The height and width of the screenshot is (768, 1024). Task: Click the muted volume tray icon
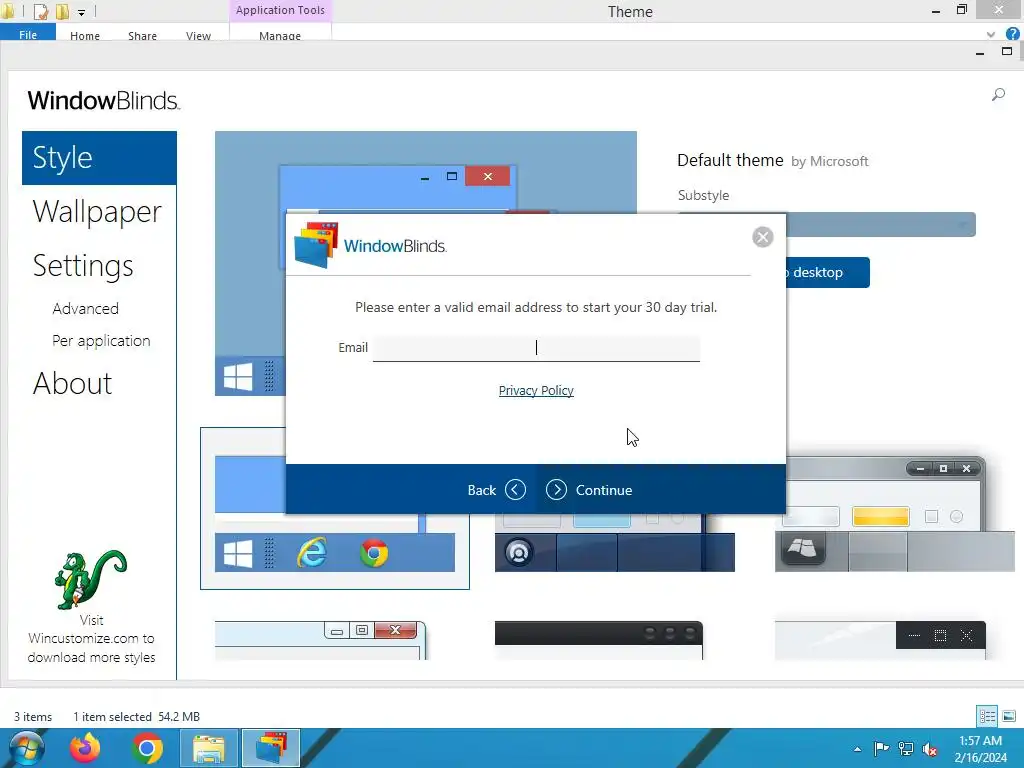930,748
